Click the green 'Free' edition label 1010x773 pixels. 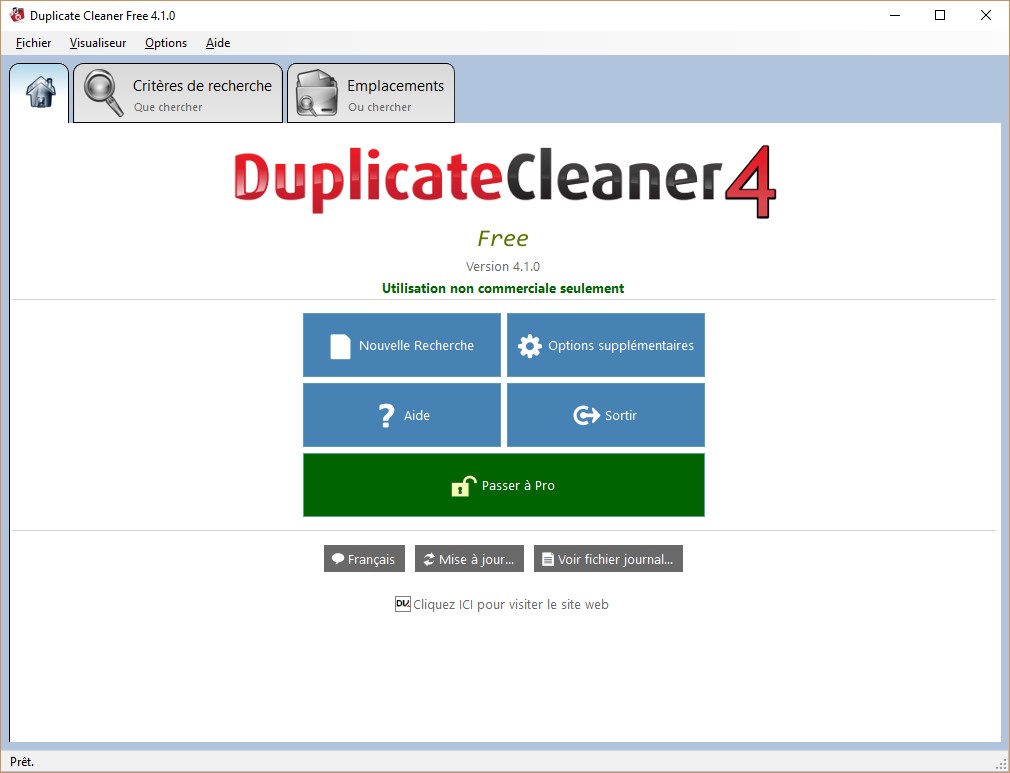click(503, 239)
